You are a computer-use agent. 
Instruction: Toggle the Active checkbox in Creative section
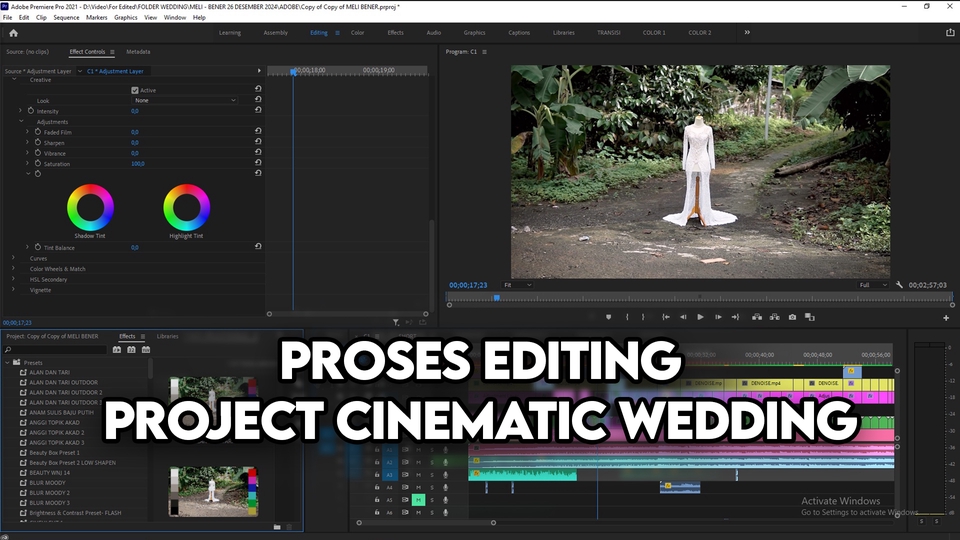[x=135, y=90]
